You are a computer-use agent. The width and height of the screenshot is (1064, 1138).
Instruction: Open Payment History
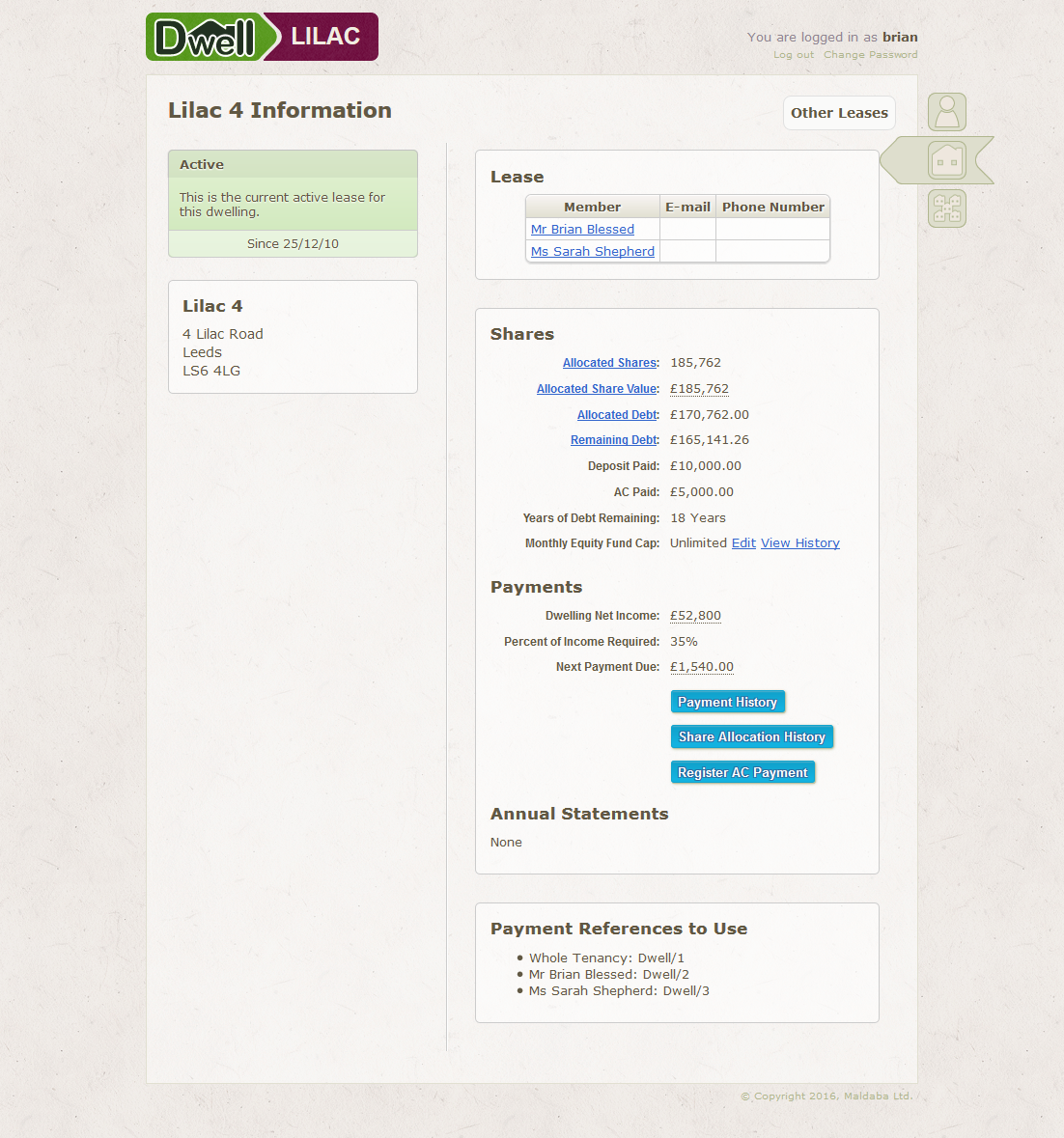click(x=727, y=702)
